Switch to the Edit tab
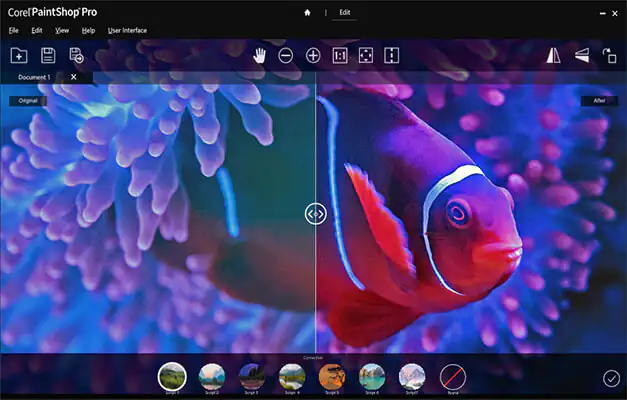The height and width of the screenshot is (400, 627). (343, 12)
